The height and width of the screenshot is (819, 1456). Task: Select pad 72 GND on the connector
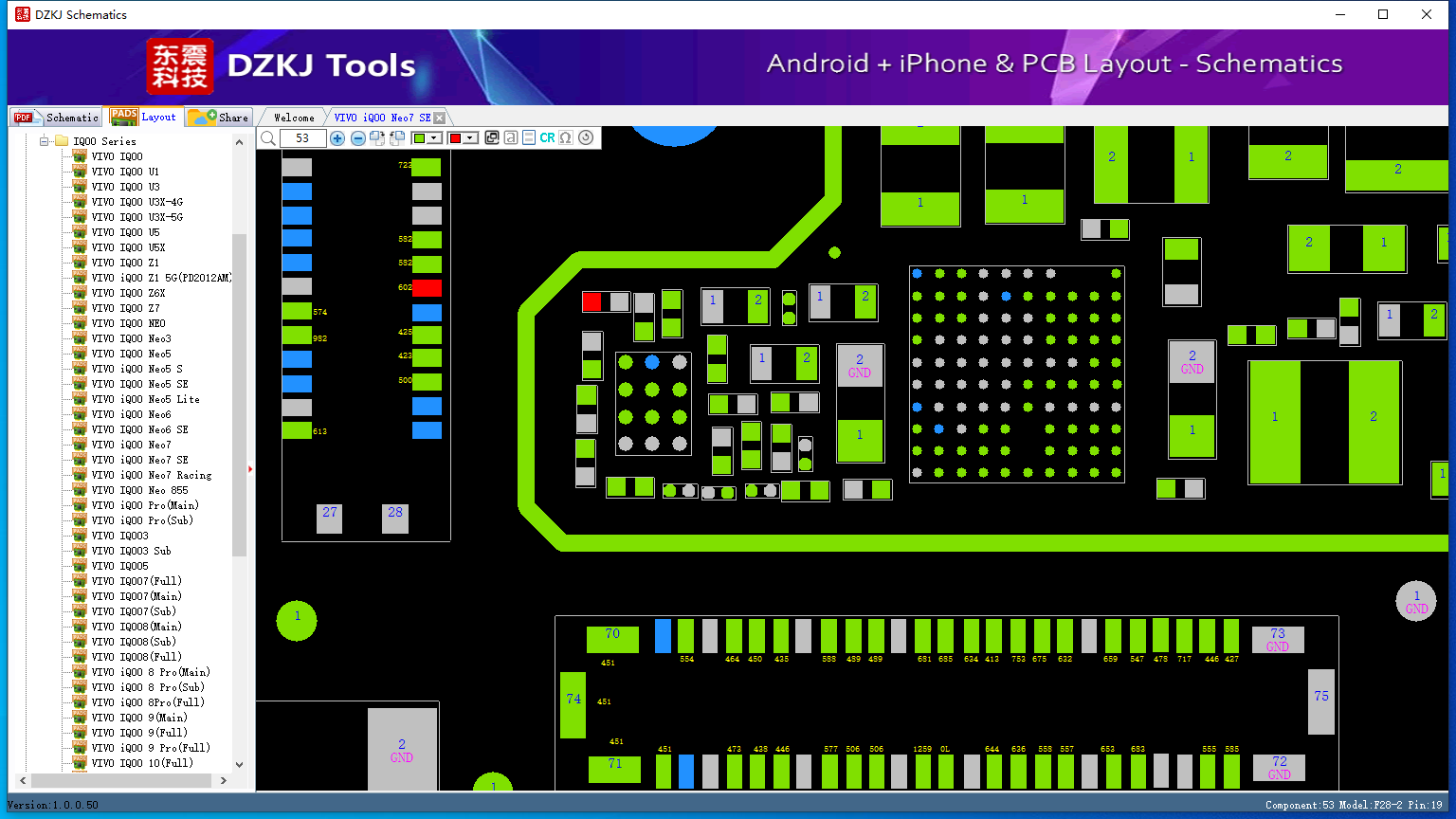coord(1279,768)
